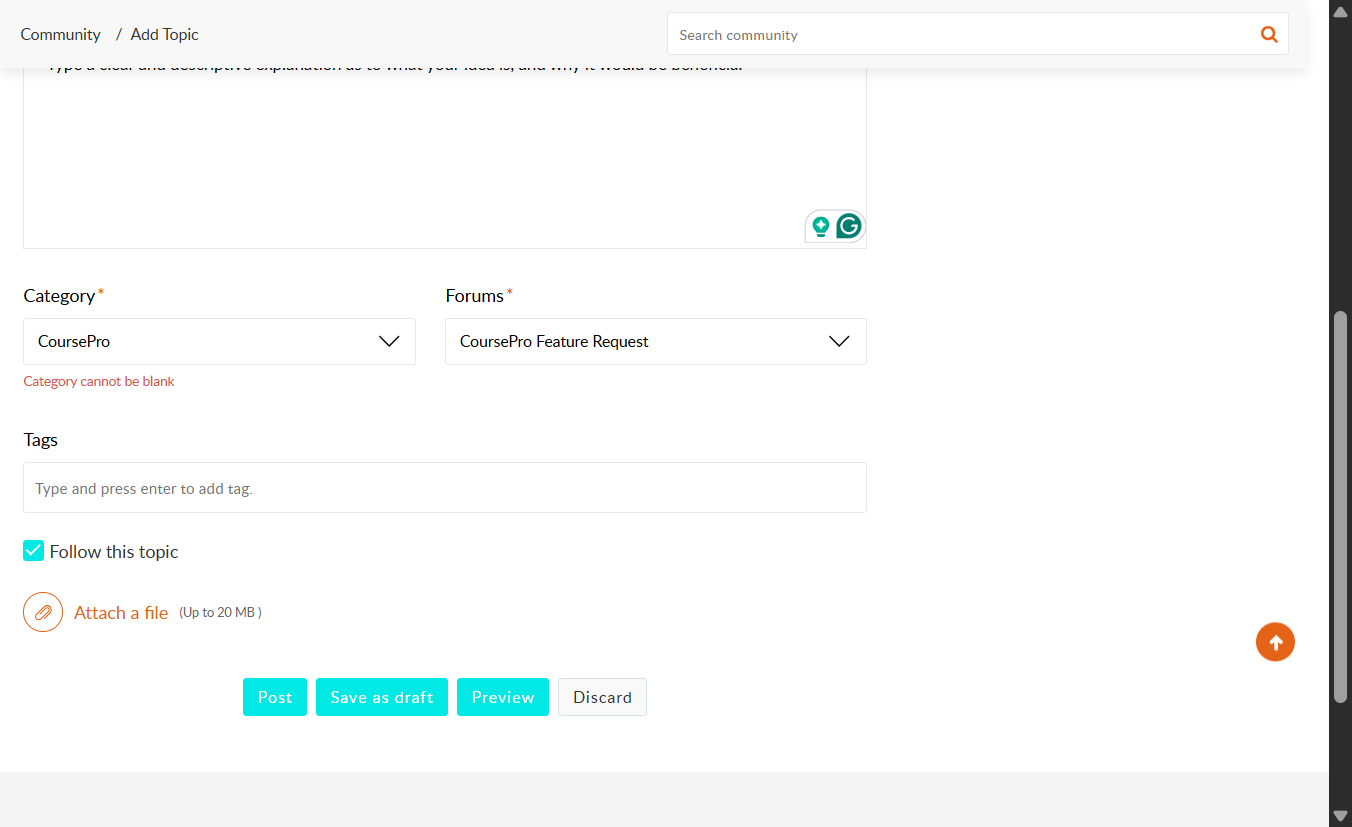1352x827 pixels.
Task: Click the search magnifier icon
Action: click(1269, 34)
